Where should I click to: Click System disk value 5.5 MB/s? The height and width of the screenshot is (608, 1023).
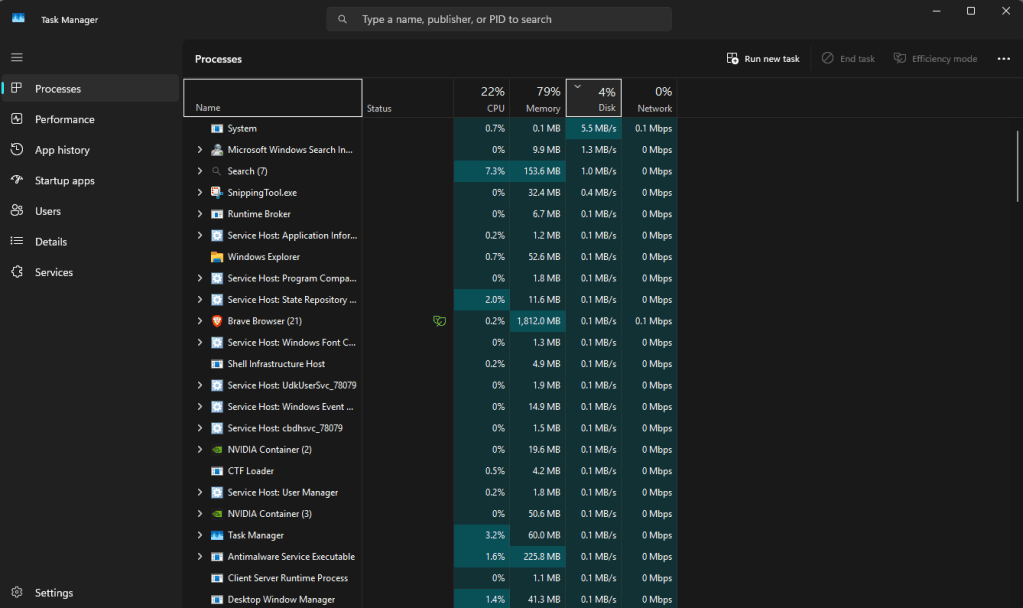pyautogui.click(x=598, y=129)
